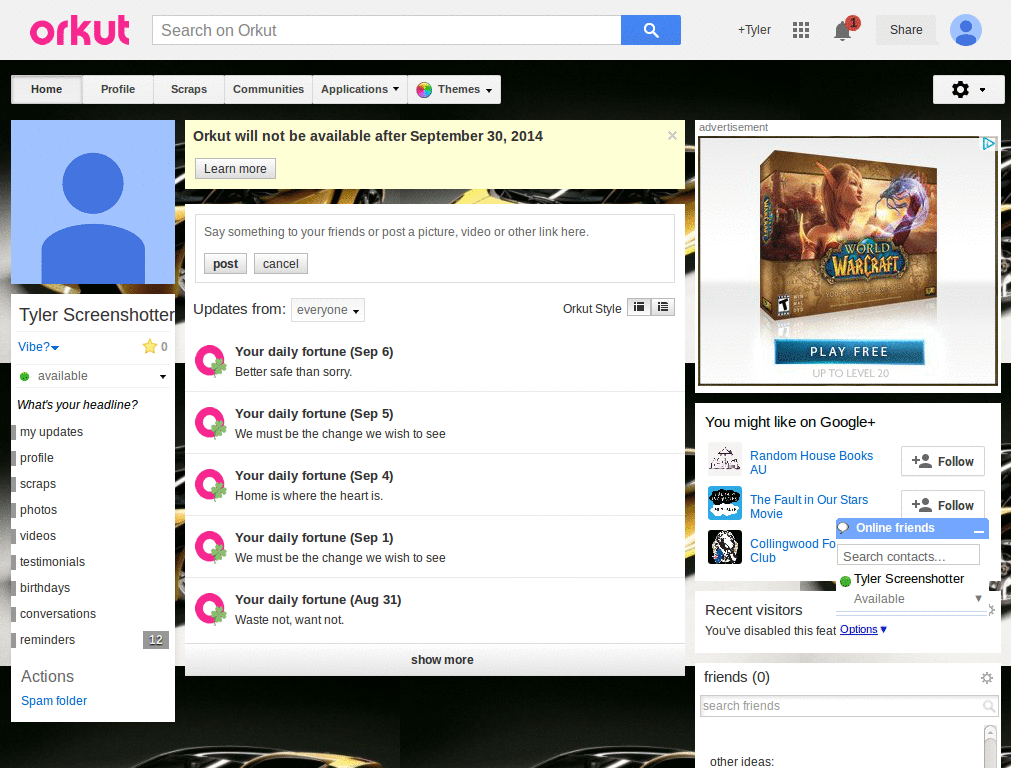
Task: Click the green available status dot
Action: [x=25, y=376]
